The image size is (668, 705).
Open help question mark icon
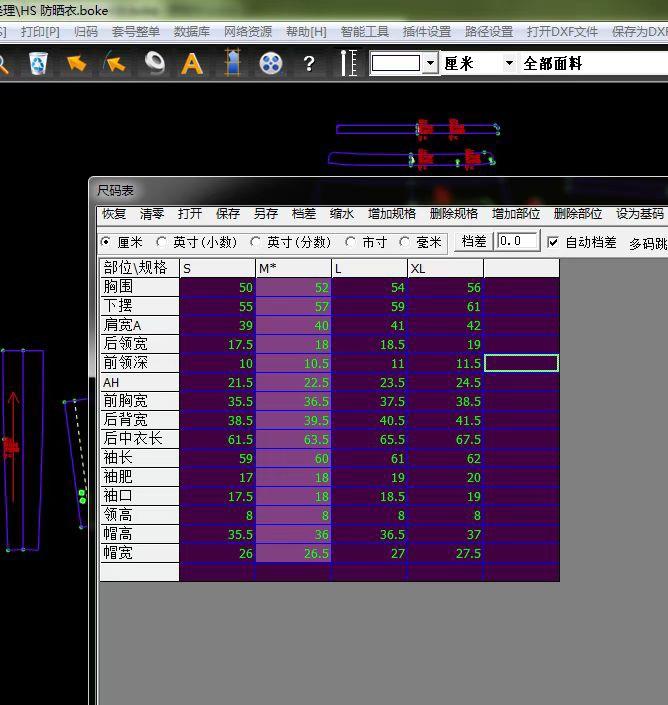(309, 64)
